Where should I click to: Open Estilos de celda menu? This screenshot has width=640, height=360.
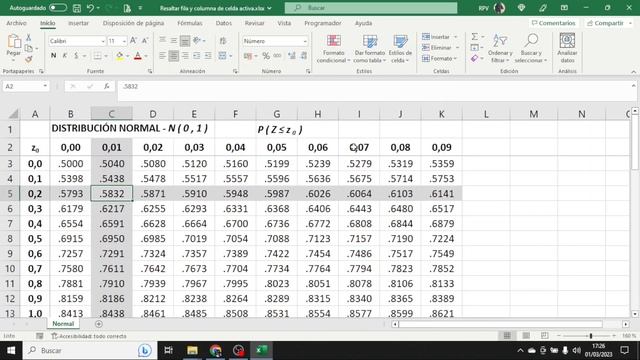click(400, 49)
